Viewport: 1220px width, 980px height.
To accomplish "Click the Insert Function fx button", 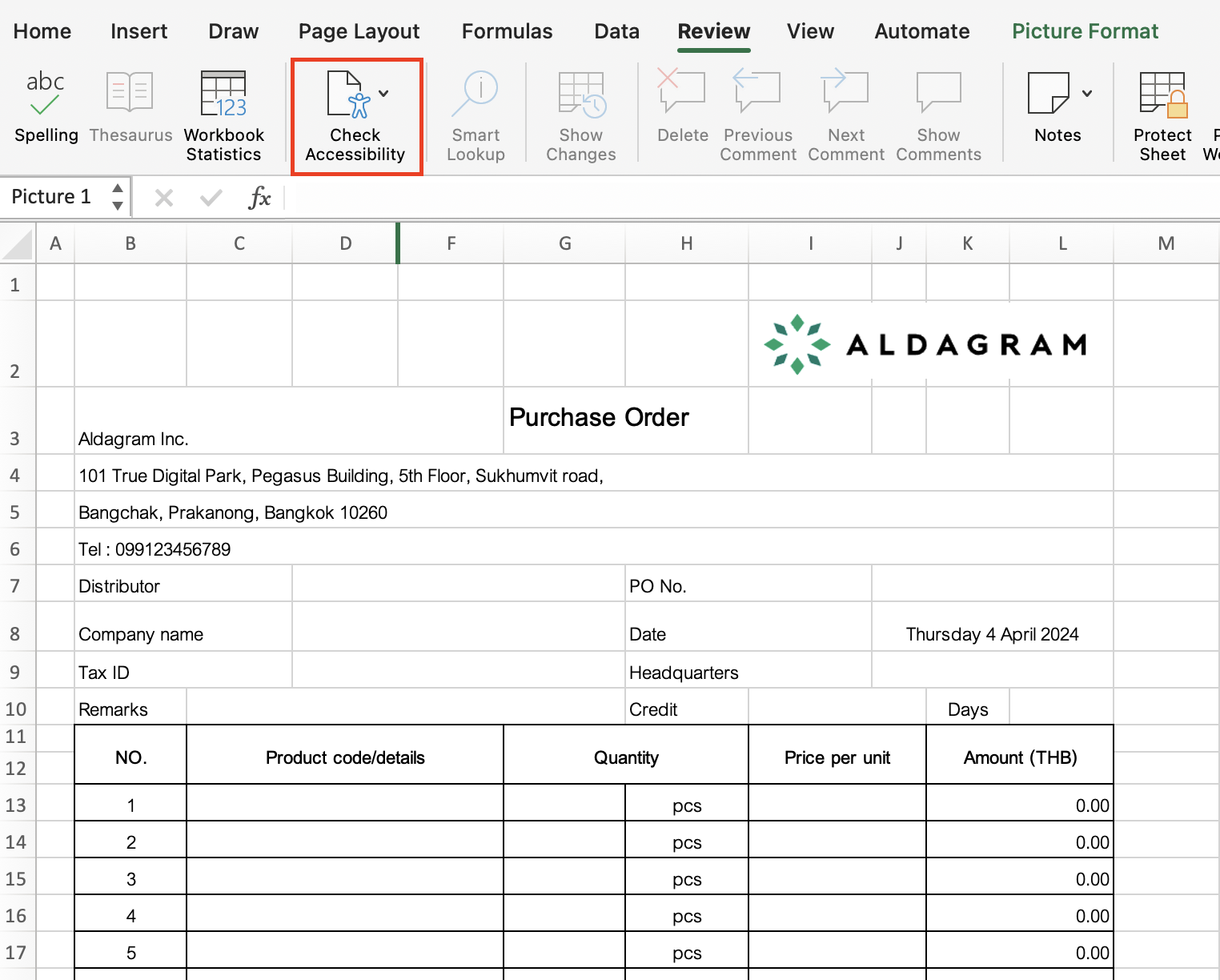I will click(260, 197).
